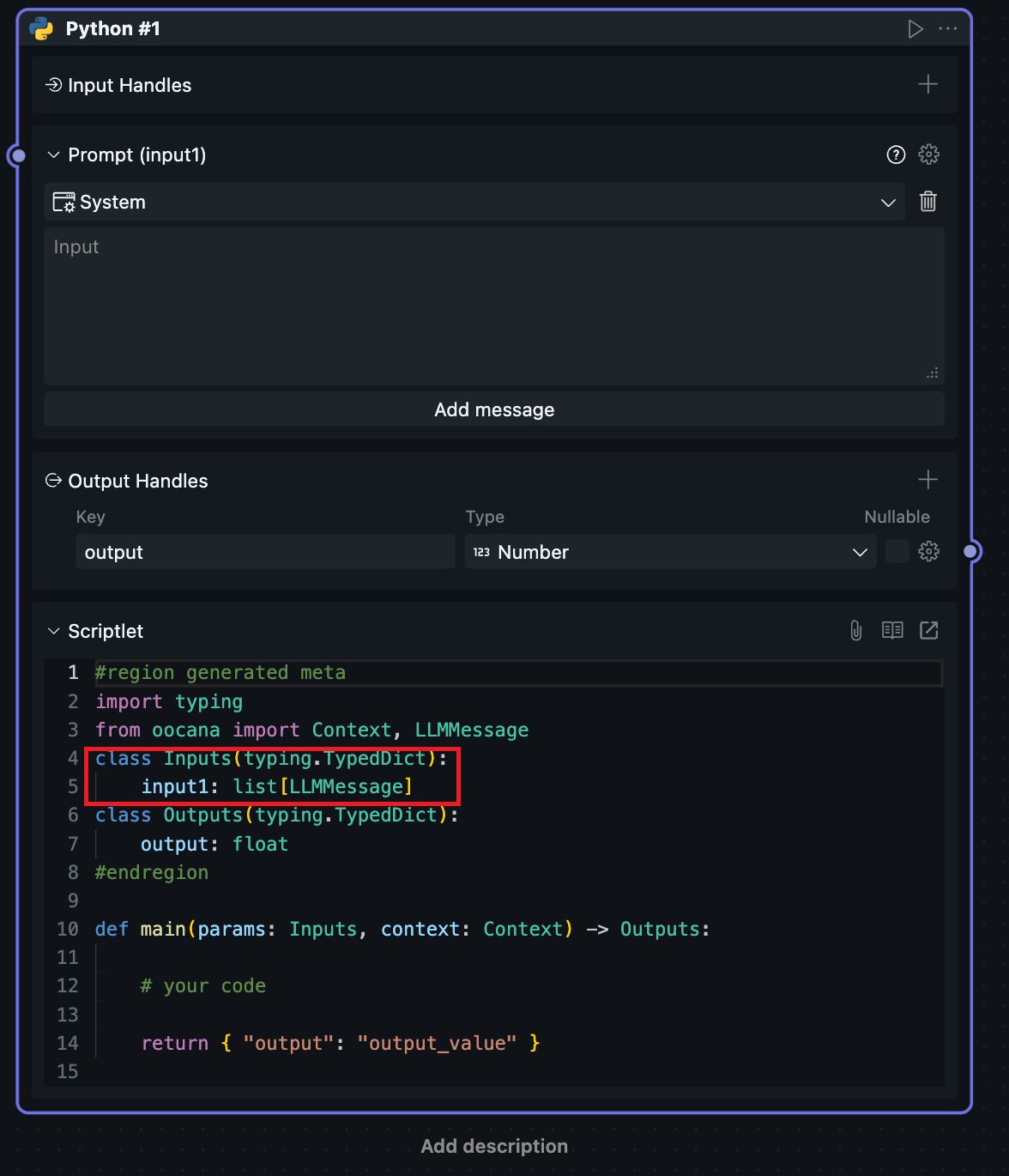Toggle the Nullable checkbox for output
This screenshot has height=1176, width=1009.
(897, 552)
